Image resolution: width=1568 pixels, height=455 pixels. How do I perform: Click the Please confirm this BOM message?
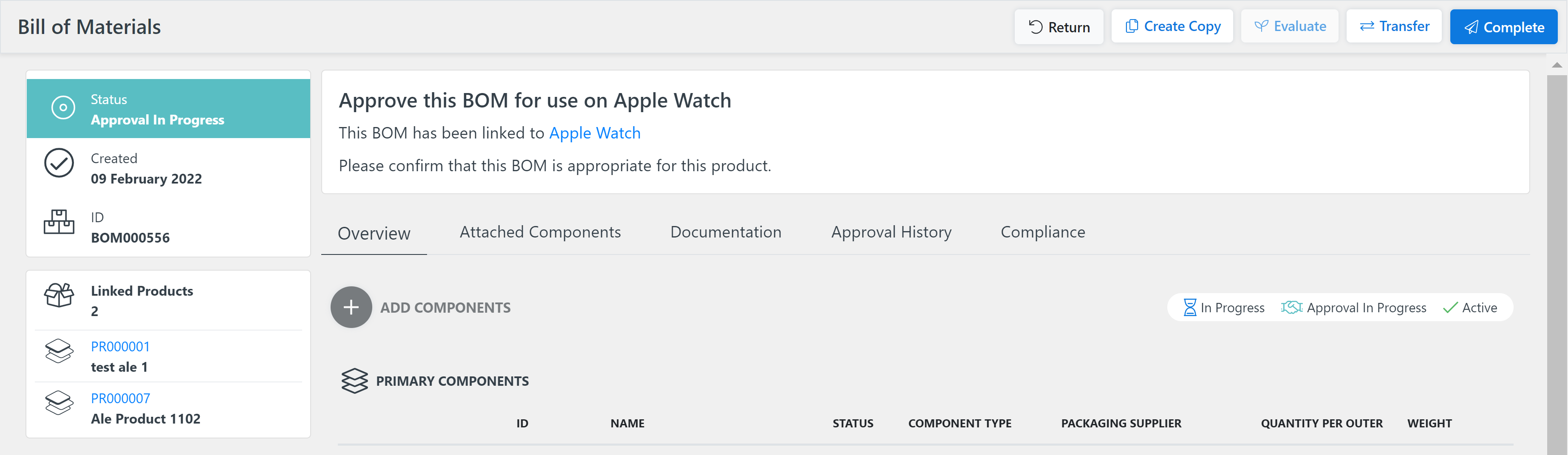[x=555, y=165]
